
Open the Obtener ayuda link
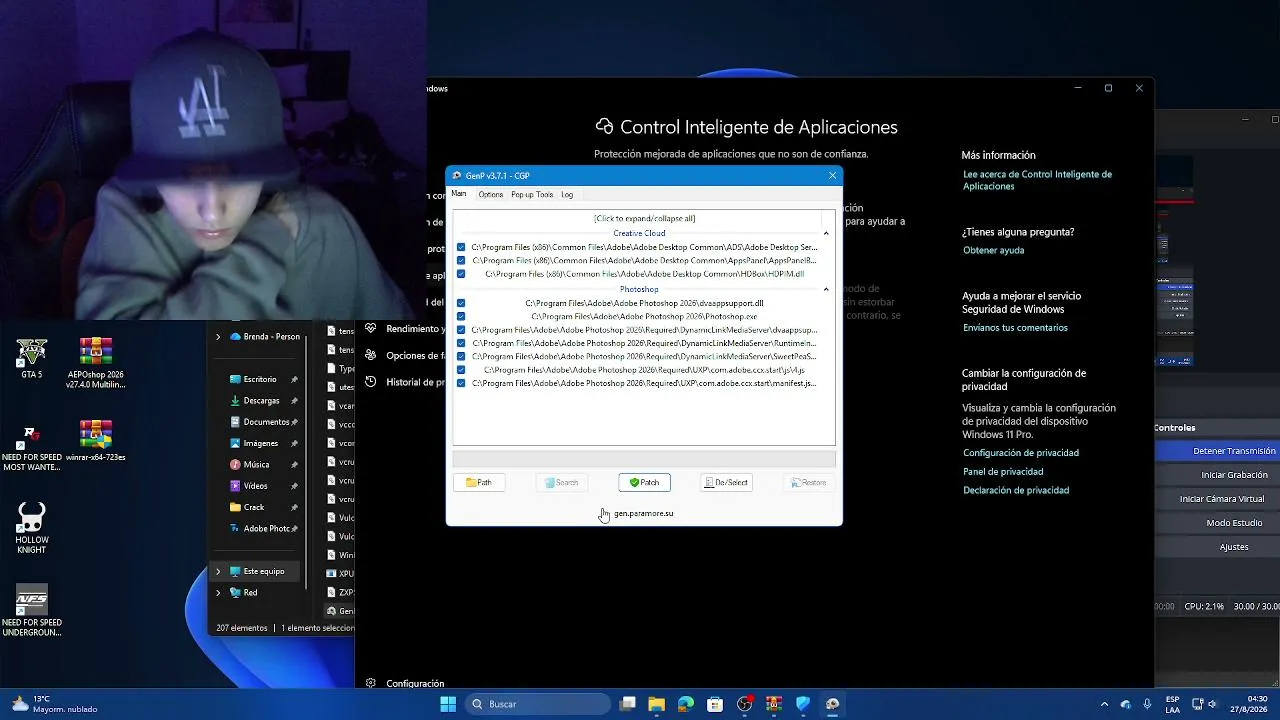point(993,250)
